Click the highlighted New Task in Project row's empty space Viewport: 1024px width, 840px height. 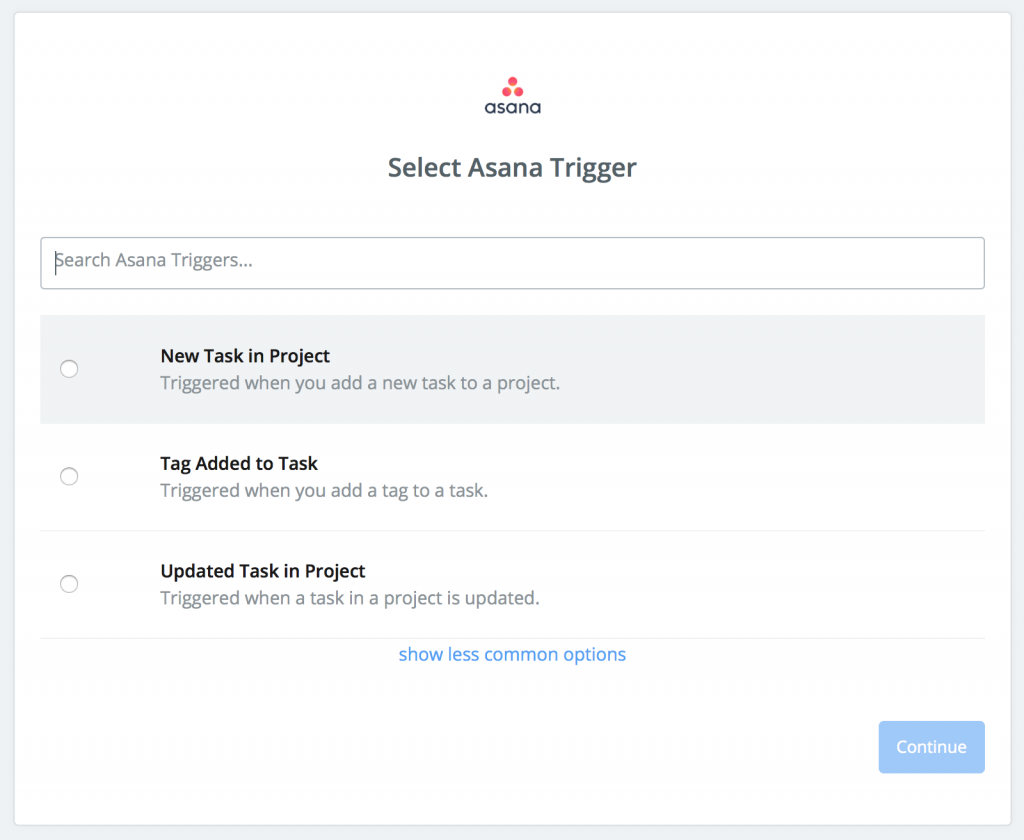coord(771,370)
